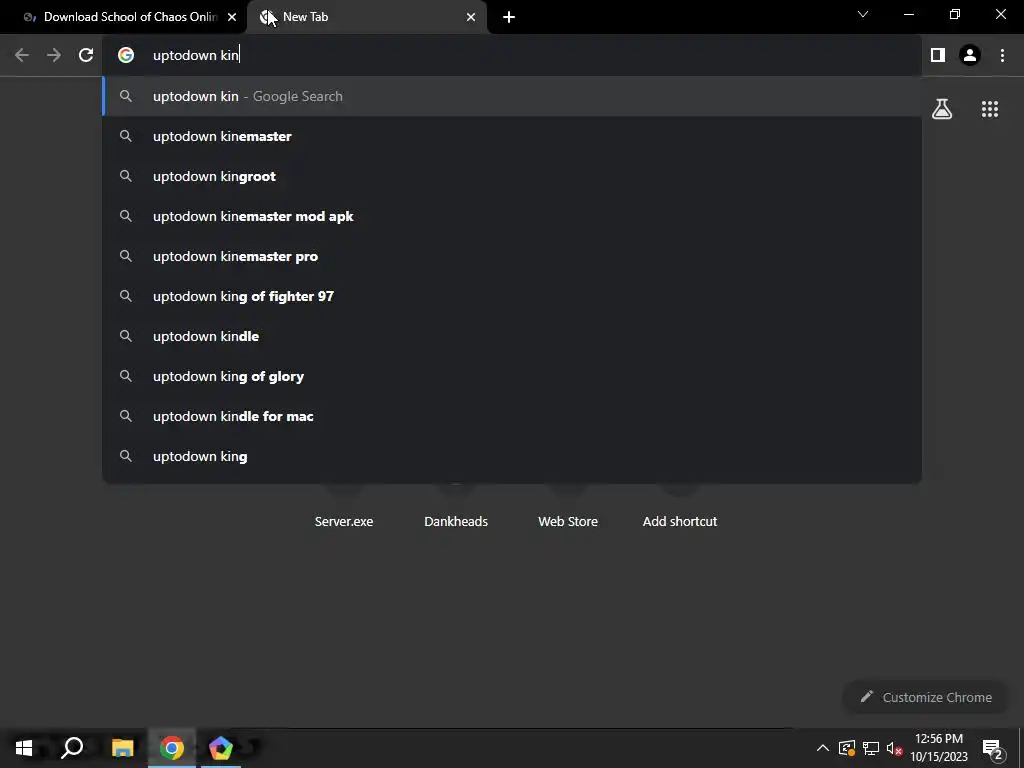Go forward using the forward arrow

pyautogui.click(x=54, y=55)
